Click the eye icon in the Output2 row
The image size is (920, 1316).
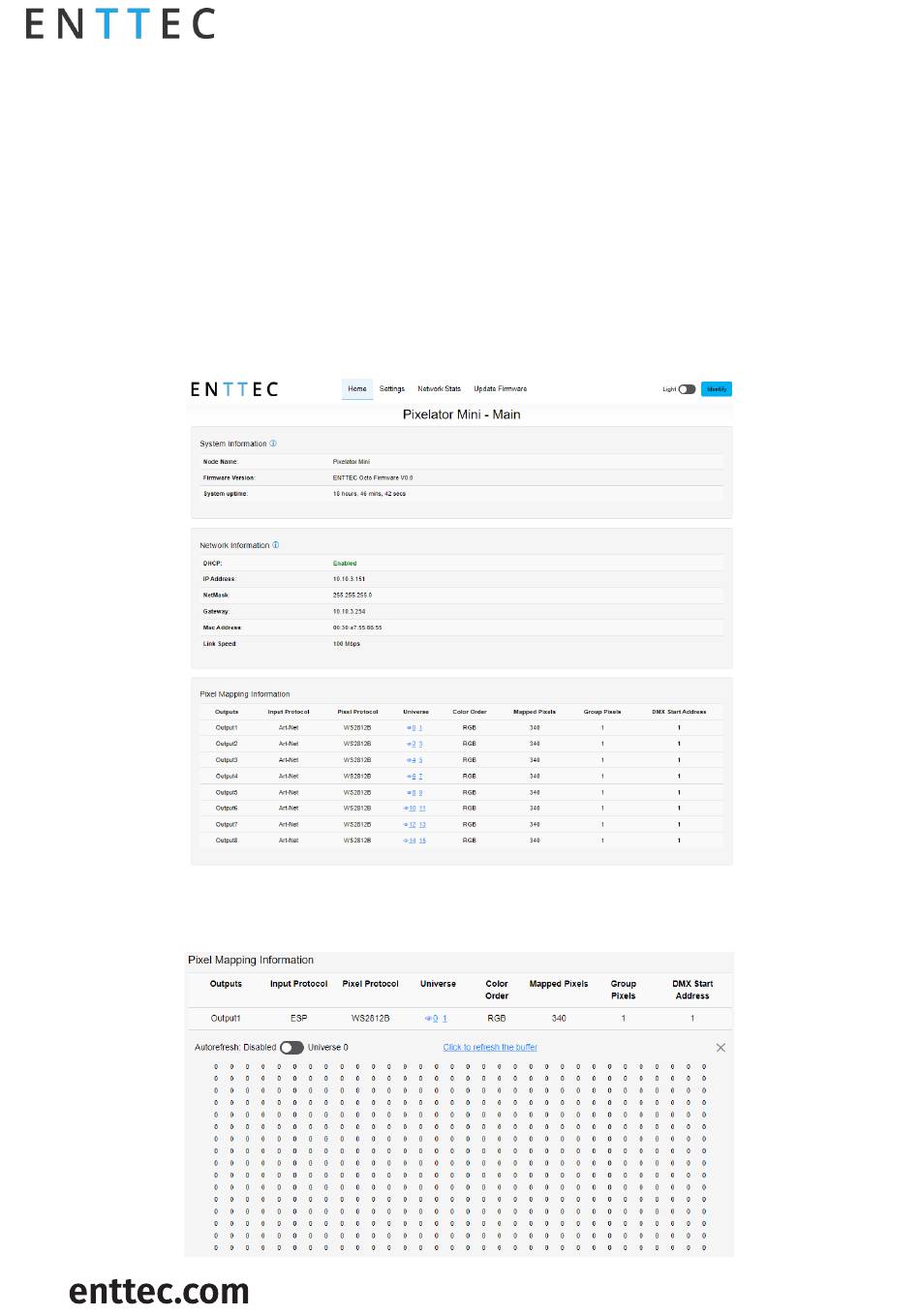coord(409,744)
